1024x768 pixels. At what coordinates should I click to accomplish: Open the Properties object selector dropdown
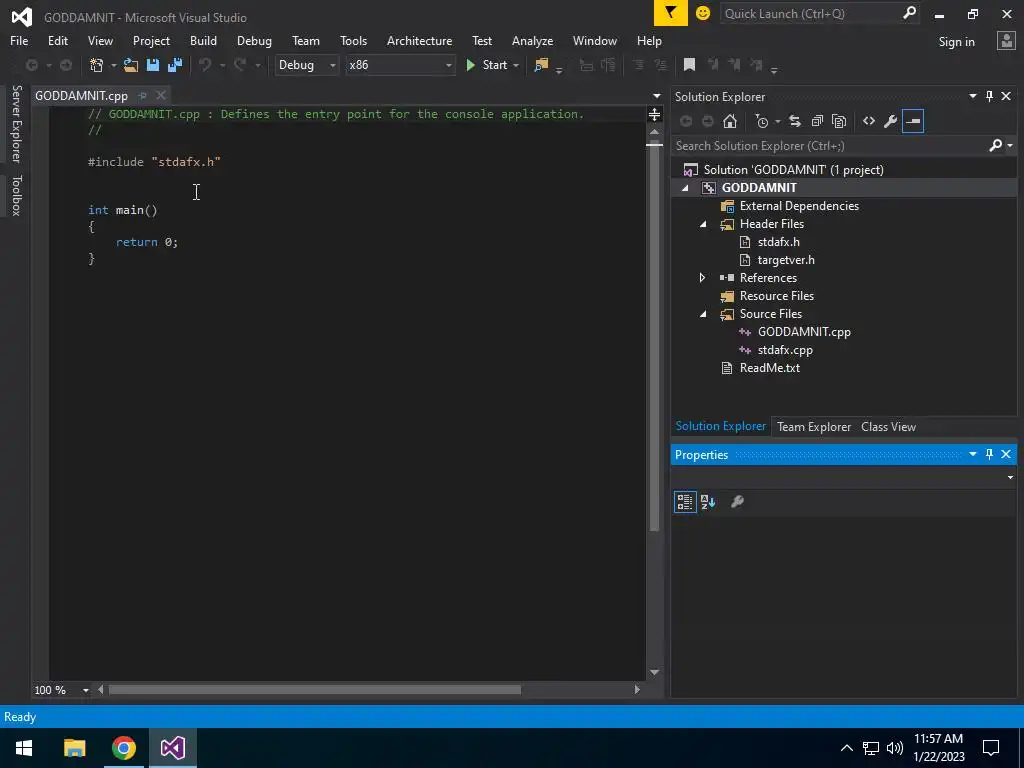click(1010, 477)
